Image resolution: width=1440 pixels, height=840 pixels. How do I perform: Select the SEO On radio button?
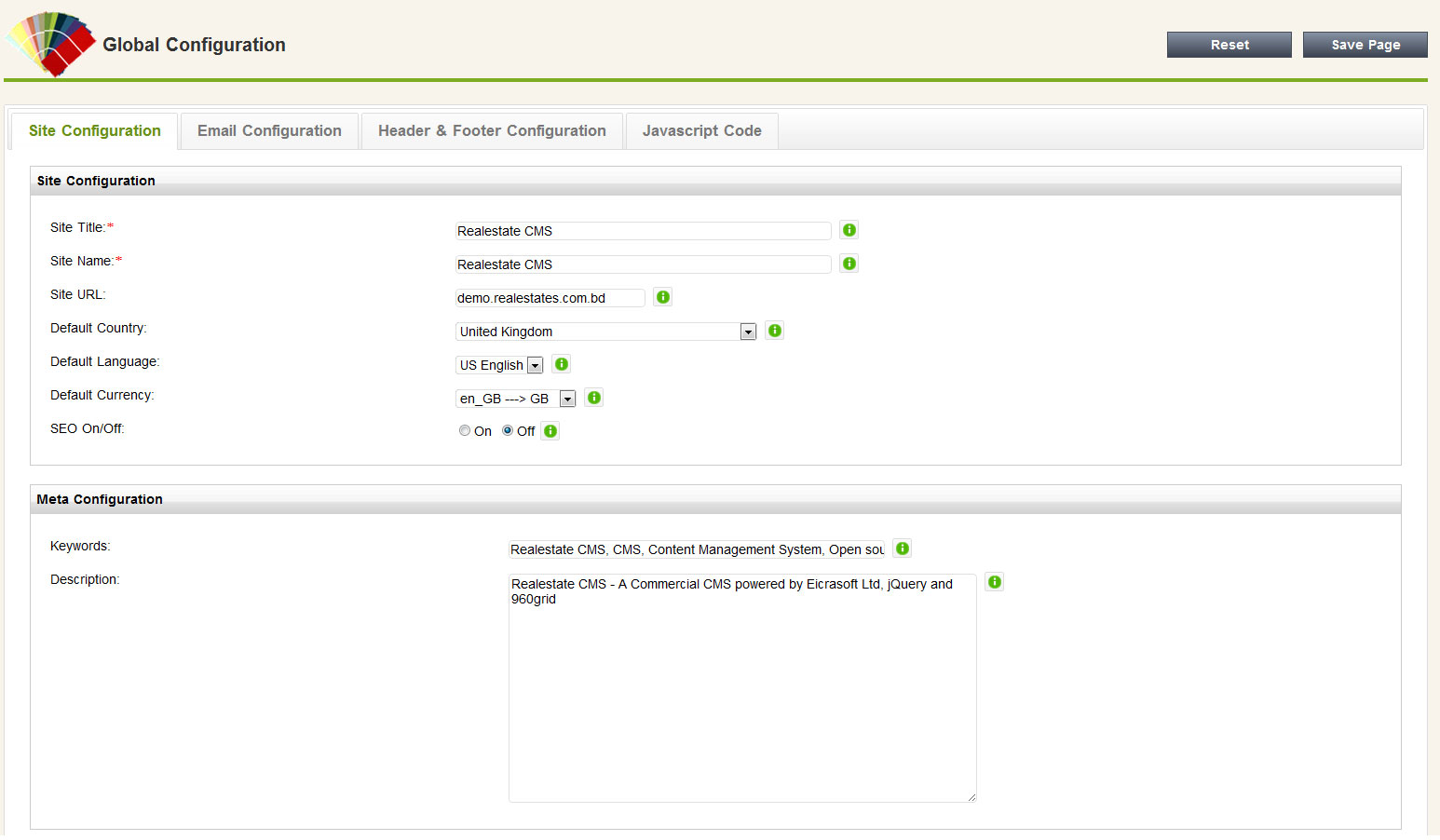tap(465, 431)
